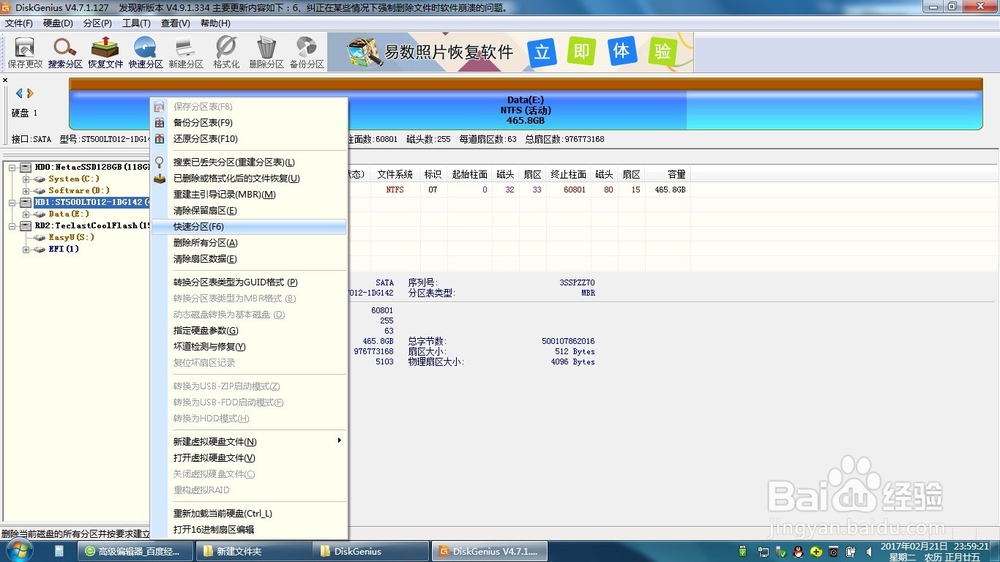Choose 指定硬盘参数 menu entry
Viewport: 1000px width, 562px height.
[x=249, y=330]
